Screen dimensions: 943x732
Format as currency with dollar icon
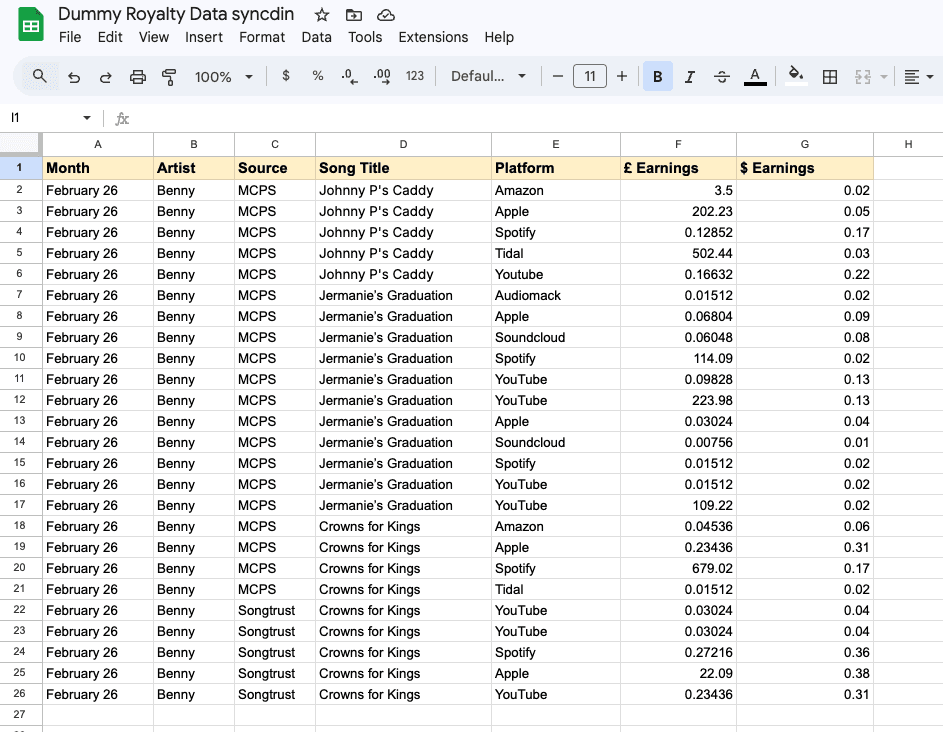click(x=286, y=76)
